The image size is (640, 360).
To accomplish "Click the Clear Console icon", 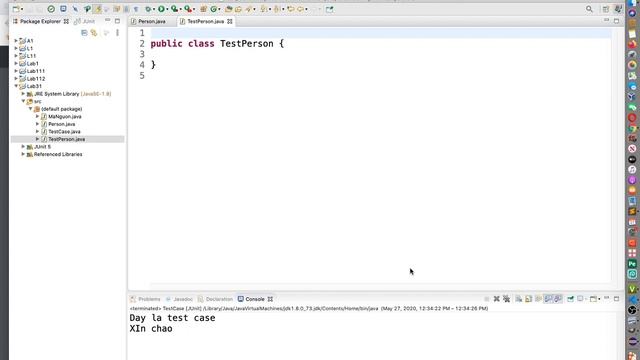I will pos(518,299).
